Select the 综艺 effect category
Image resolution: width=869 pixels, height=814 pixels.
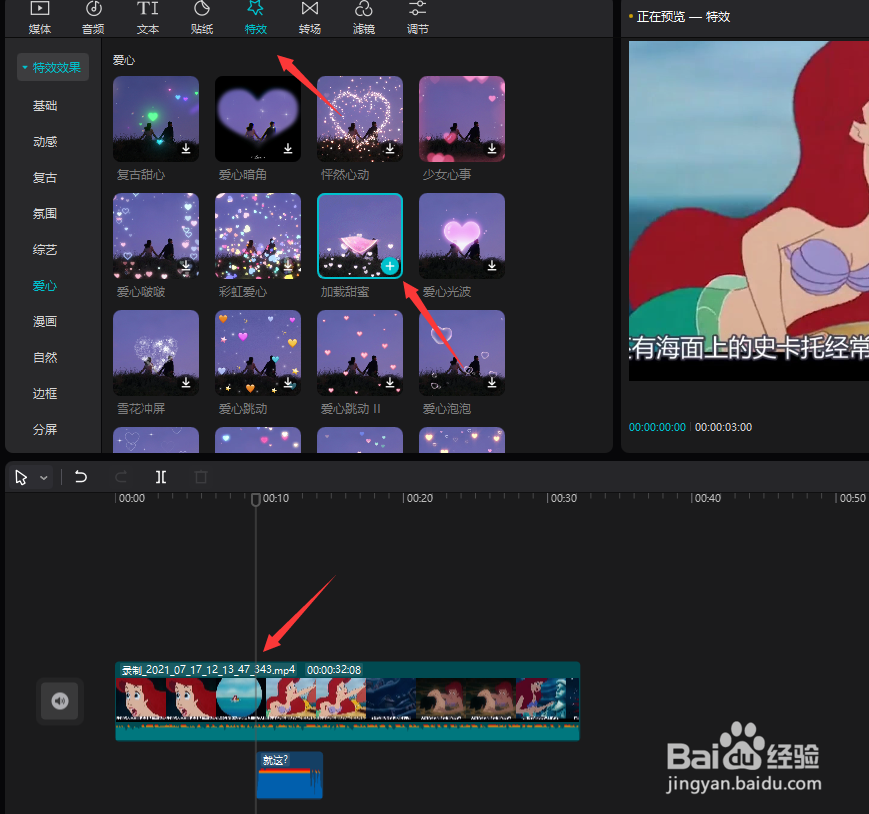click(x=45, y=250)
